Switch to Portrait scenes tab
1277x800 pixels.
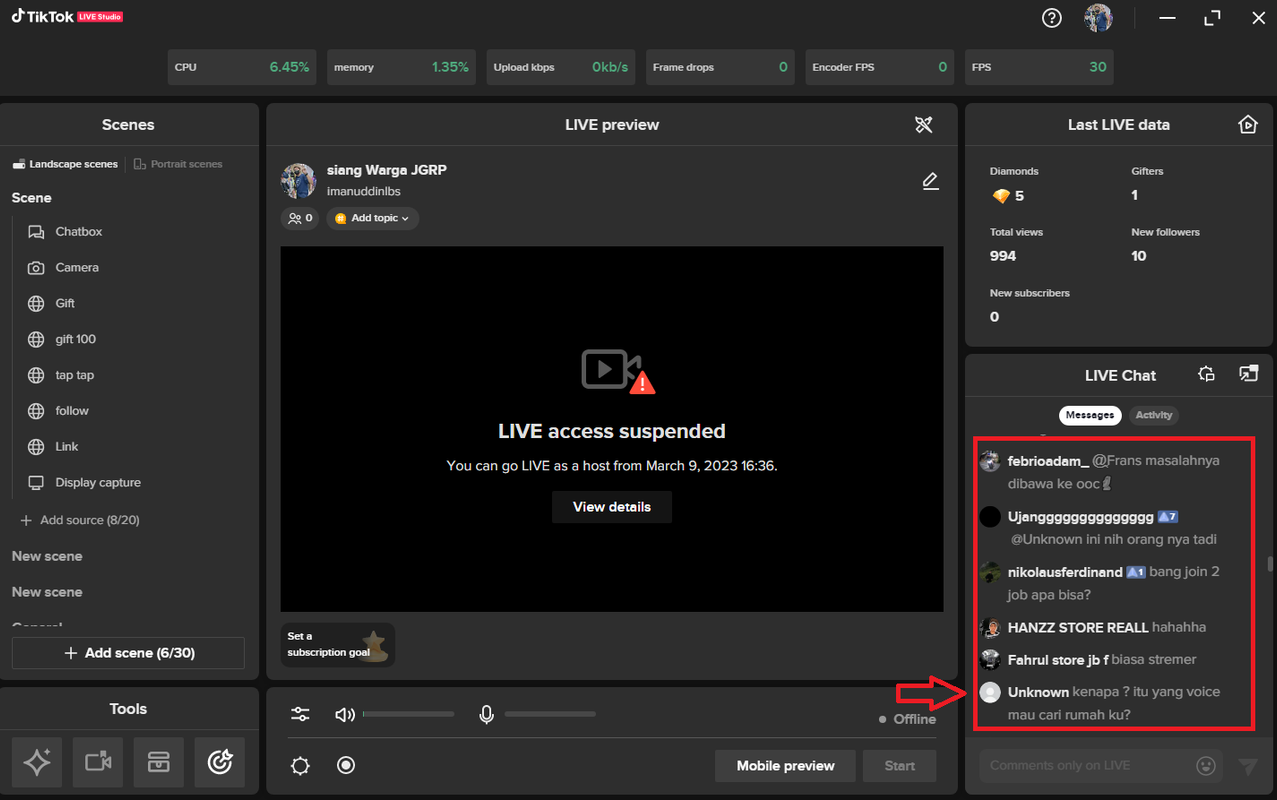coord(178,164)
